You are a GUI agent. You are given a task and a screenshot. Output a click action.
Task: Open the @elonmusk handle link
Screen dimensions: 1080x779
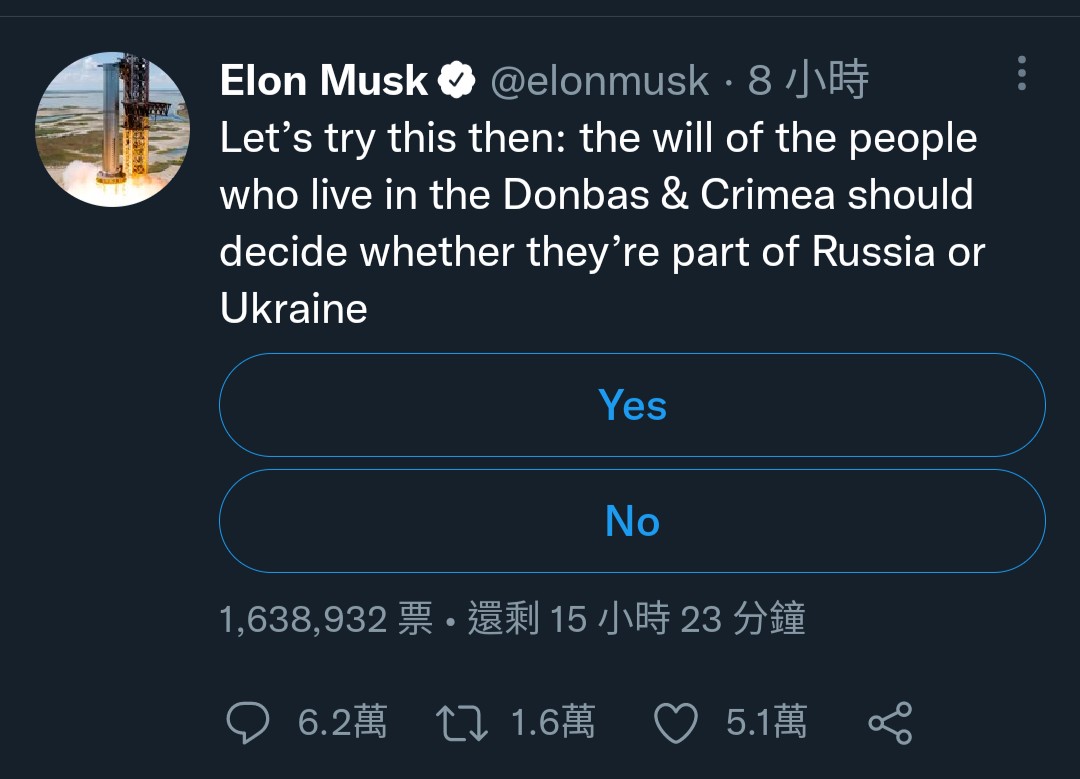[599, 81]
